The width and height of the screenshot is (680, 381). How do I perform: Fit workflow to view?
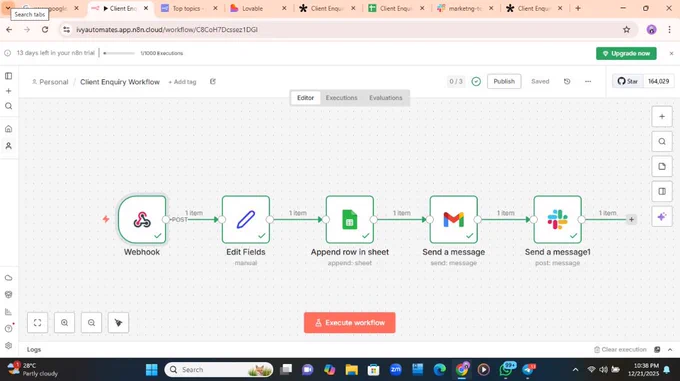pyautogui.click(x=37, y=322)
